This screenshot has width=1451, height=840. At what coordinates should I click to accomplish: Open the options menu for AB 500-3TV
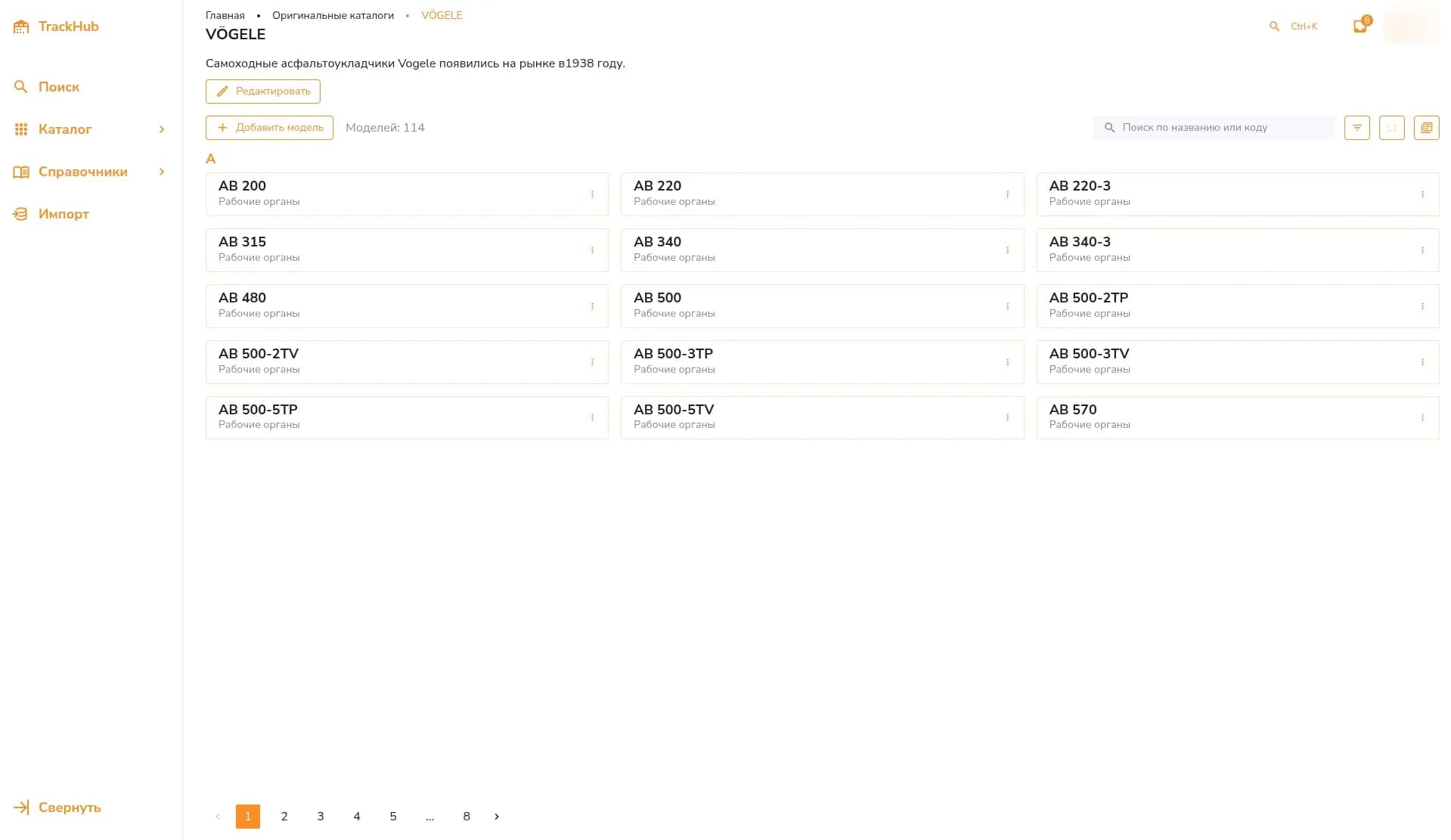point(1422,362)
